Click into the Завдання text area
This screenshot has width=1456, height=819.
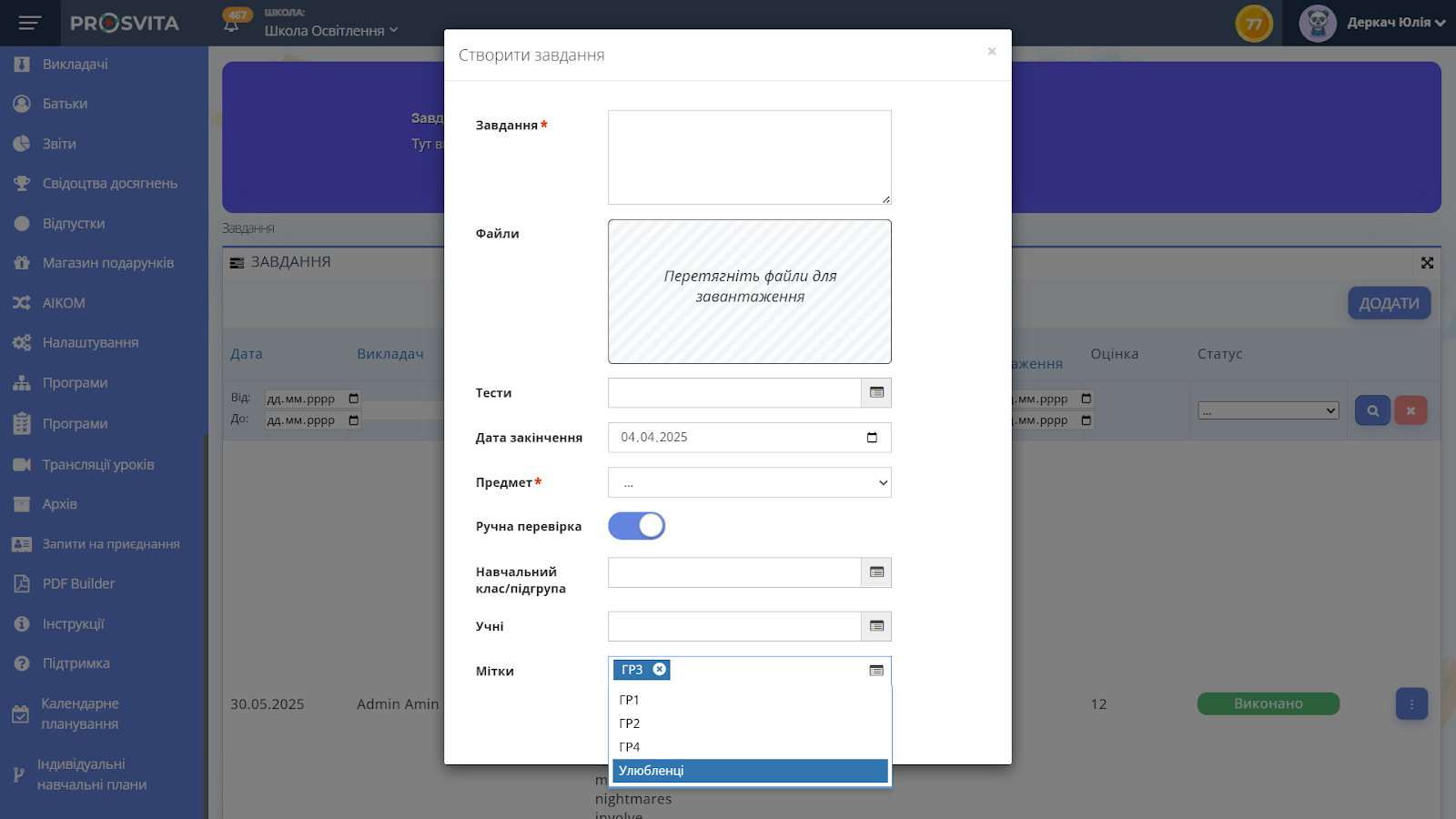coord(749,157)
